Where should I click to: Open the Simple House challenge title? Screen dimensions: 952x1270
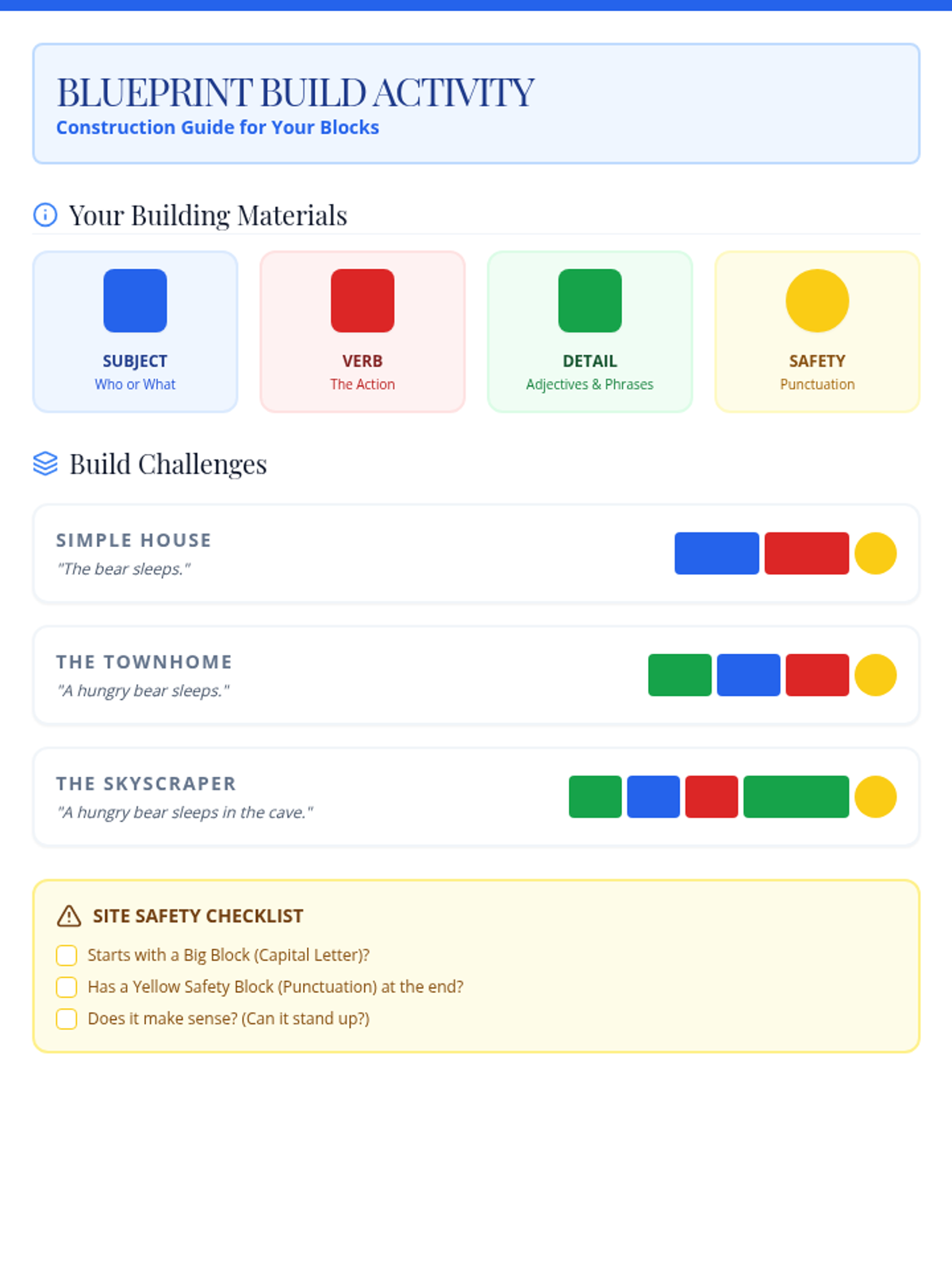133,541
